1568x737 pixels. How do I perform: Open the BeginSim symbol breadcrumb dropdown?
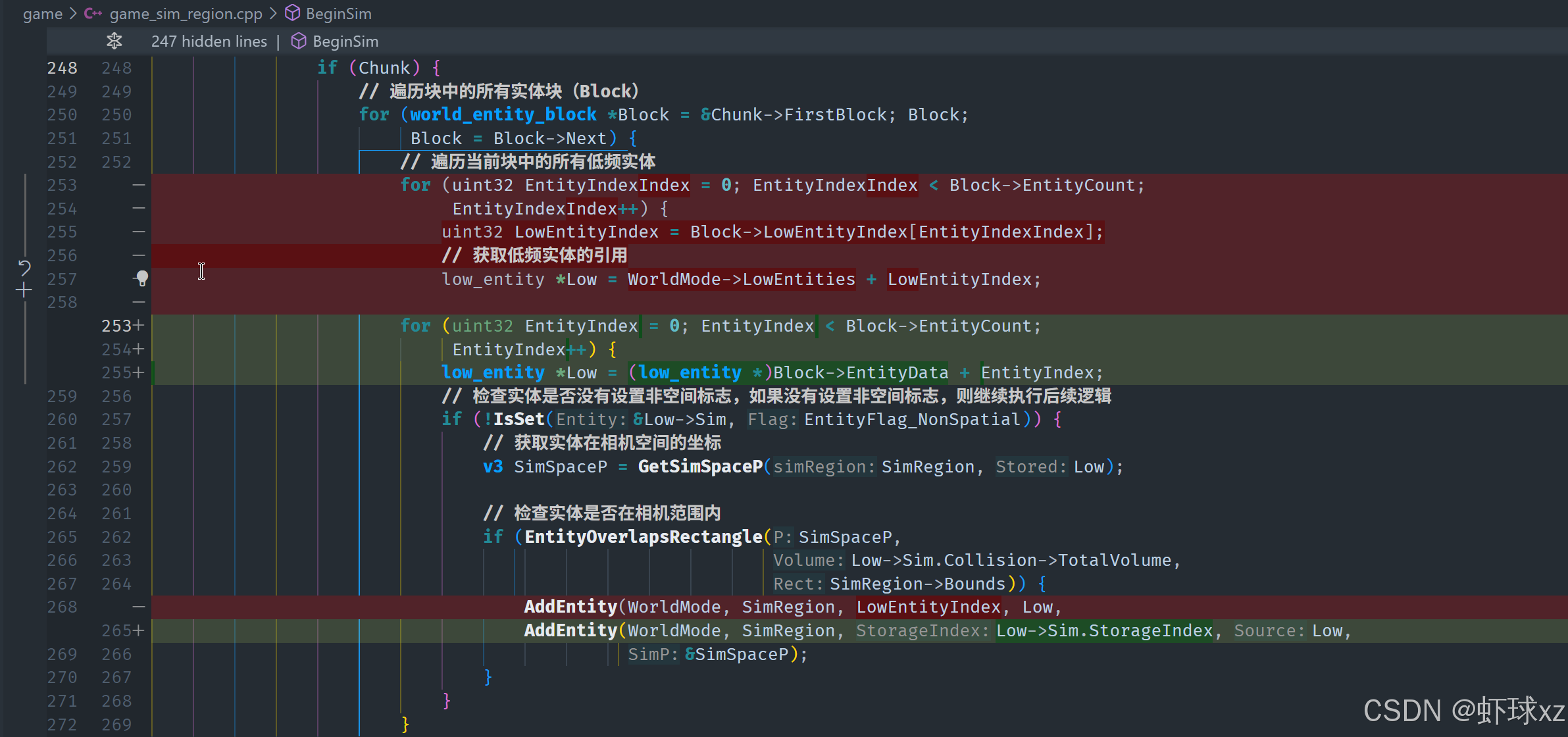tap(338, 13)
